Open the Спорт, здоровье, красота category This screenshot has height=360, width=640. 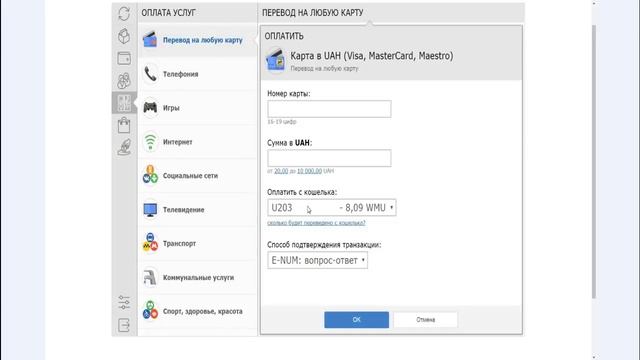198,311
